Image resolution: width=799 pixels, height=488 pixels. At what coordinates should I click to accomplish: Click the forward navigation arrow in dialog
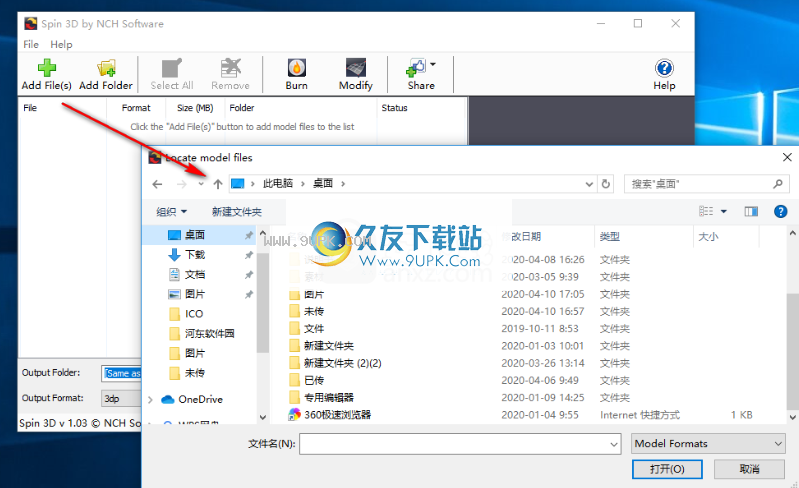(x=181, y=184)
